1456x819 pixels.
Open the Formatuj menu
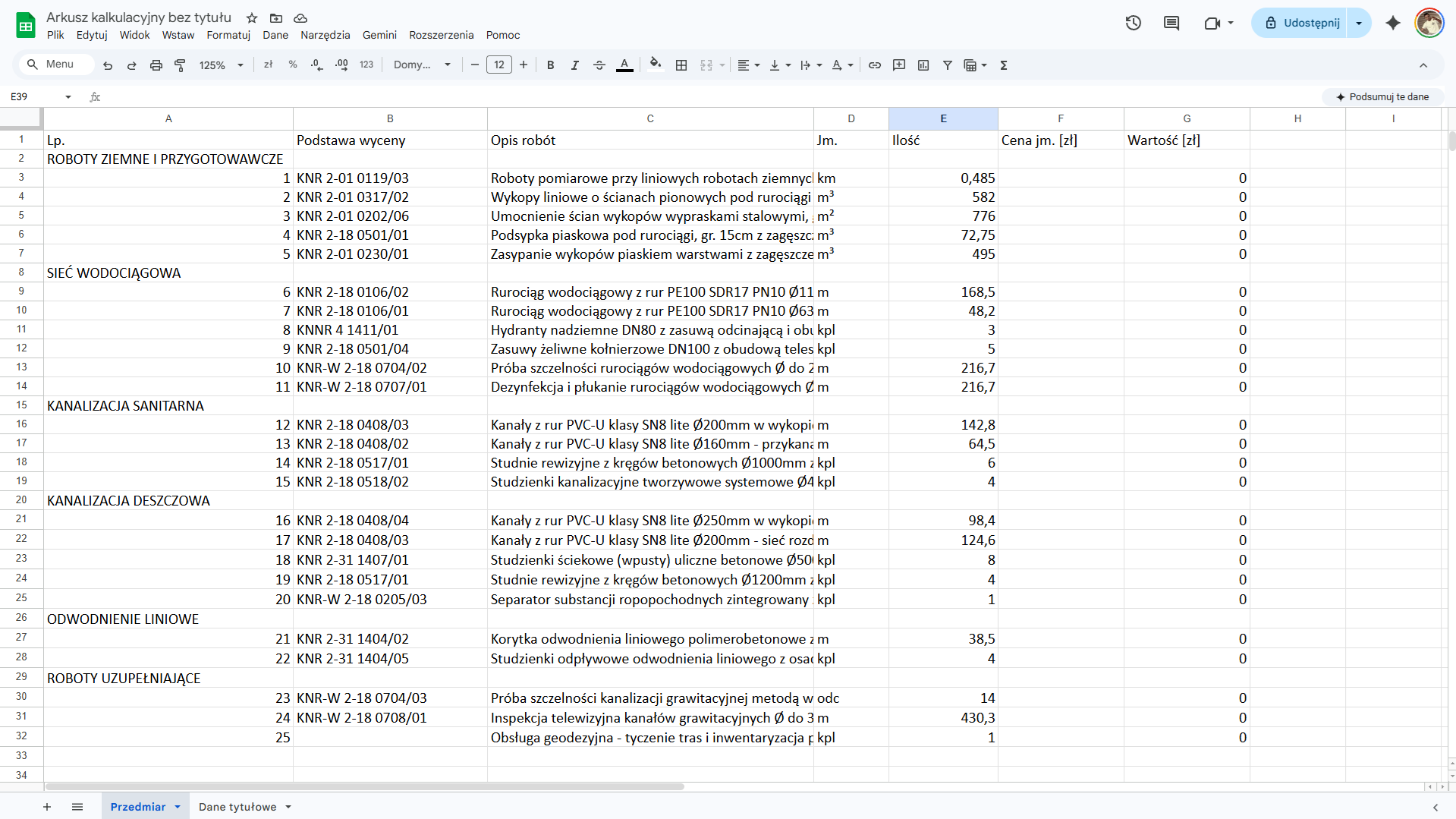click(228, 35)
